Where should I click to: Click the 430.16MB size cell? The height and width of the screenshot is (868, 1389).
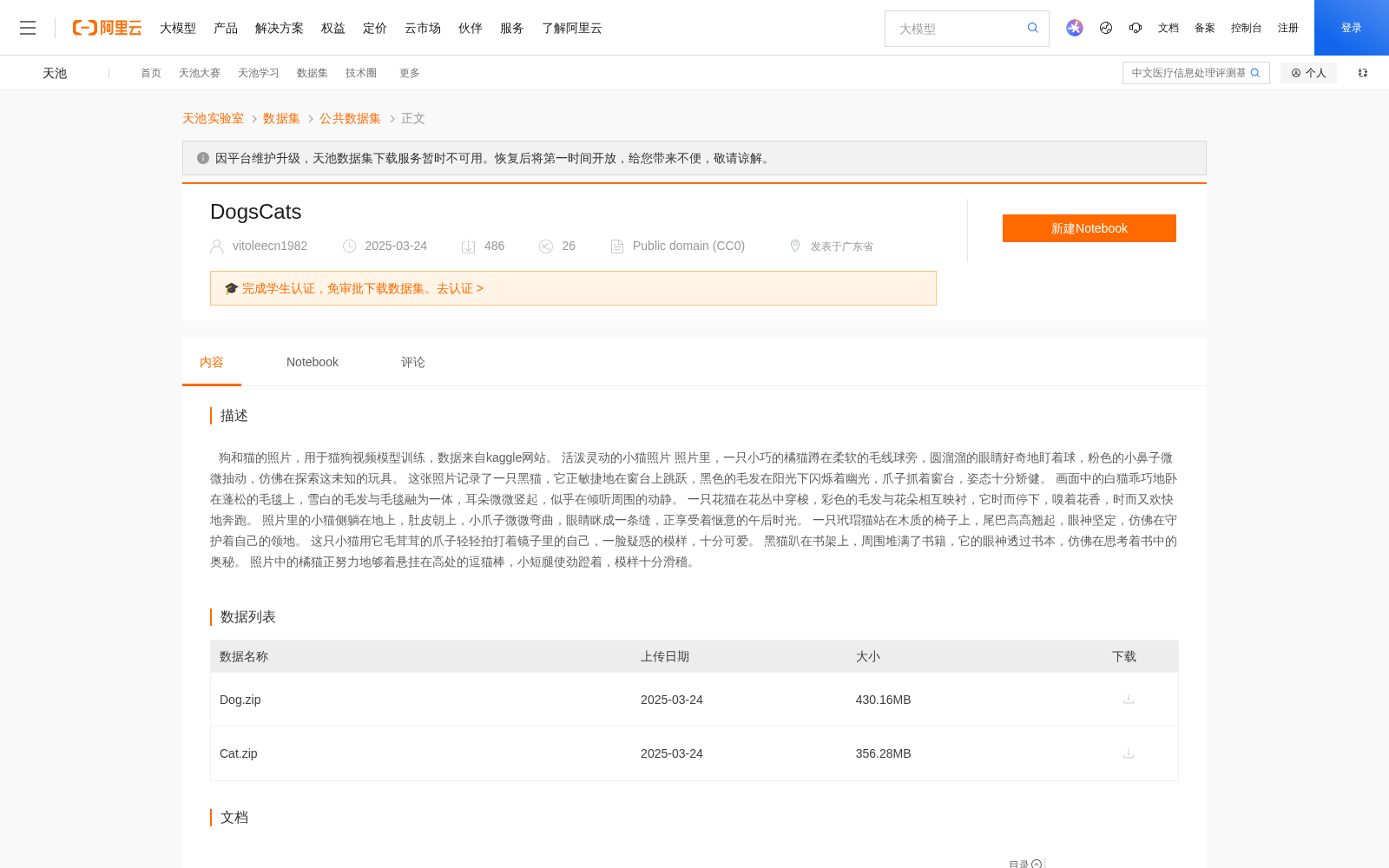pos(883,700)
